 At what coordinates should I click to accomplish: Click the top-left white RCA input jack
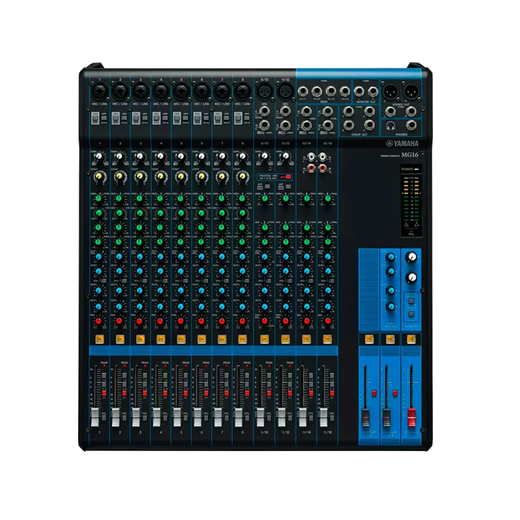(311, 156)
